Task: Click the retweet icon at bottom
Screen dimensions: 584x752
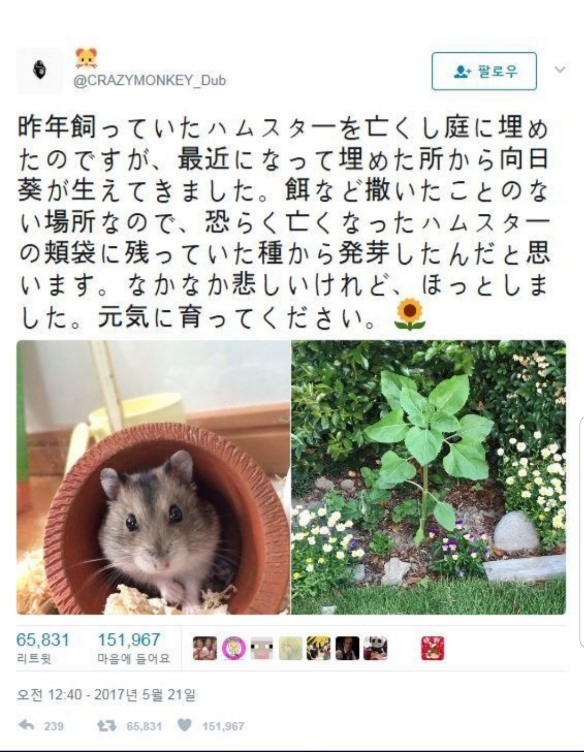Action: click(106, 726)
